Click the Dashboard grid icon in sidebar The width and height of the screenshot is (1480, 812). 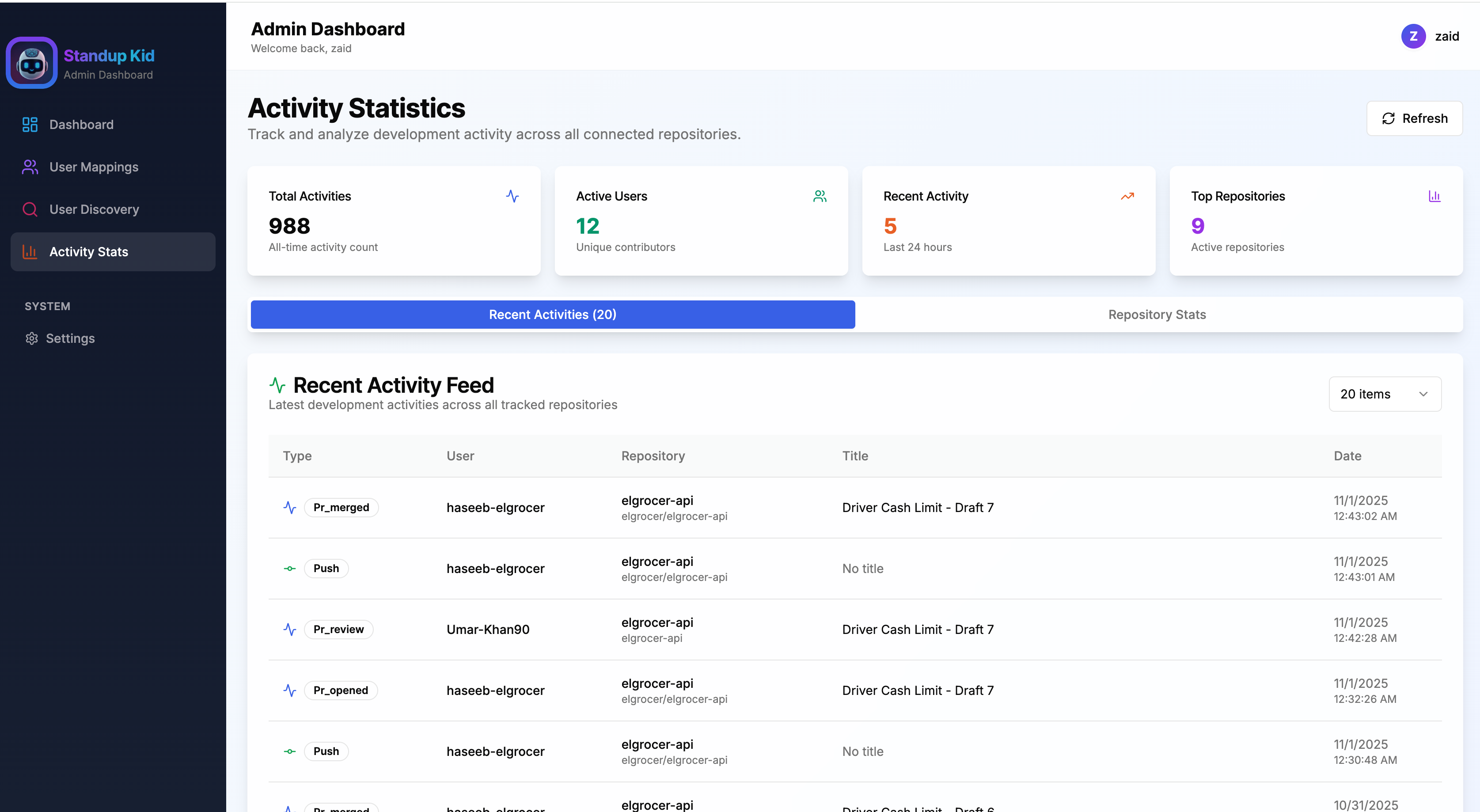coord(30,125)
